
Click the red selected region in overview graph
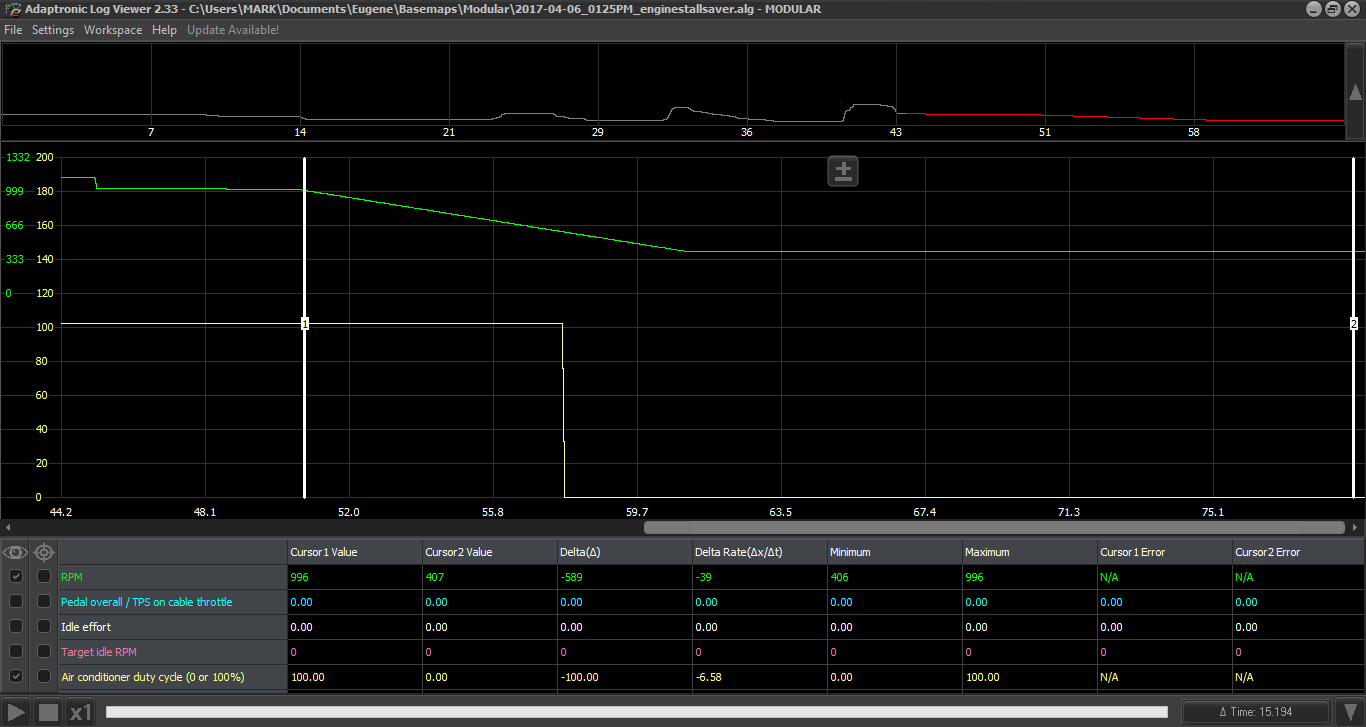point(1120,118)
